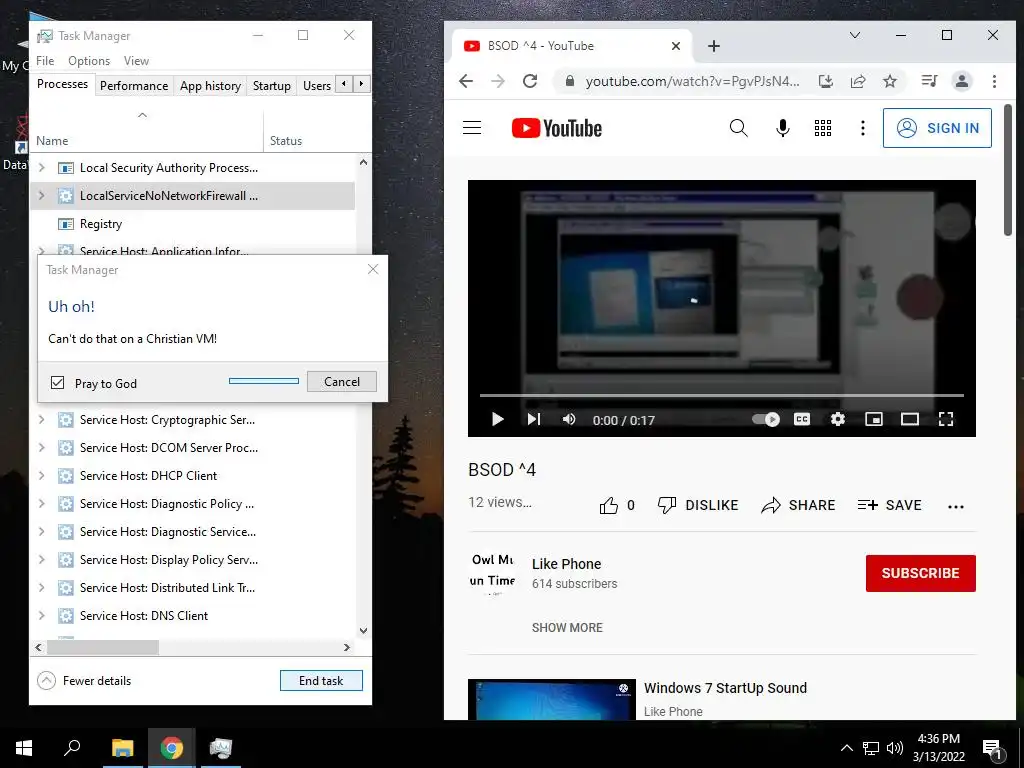Open the 'Like Phone' channel name link
Viewport: 1024px width, 768px height.
(566, 564)
